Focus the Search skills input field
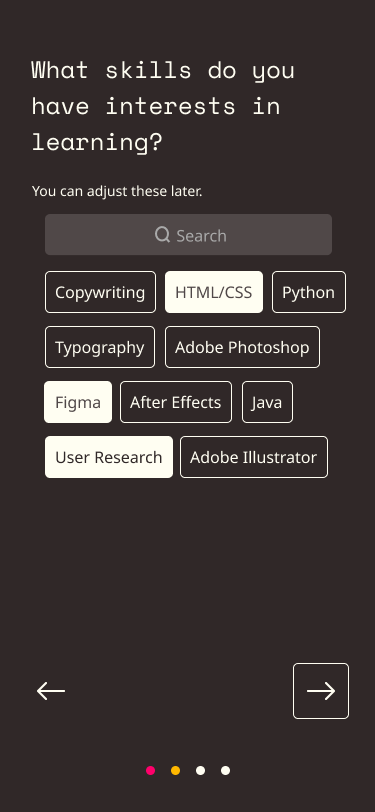 (x=188, y=235)
